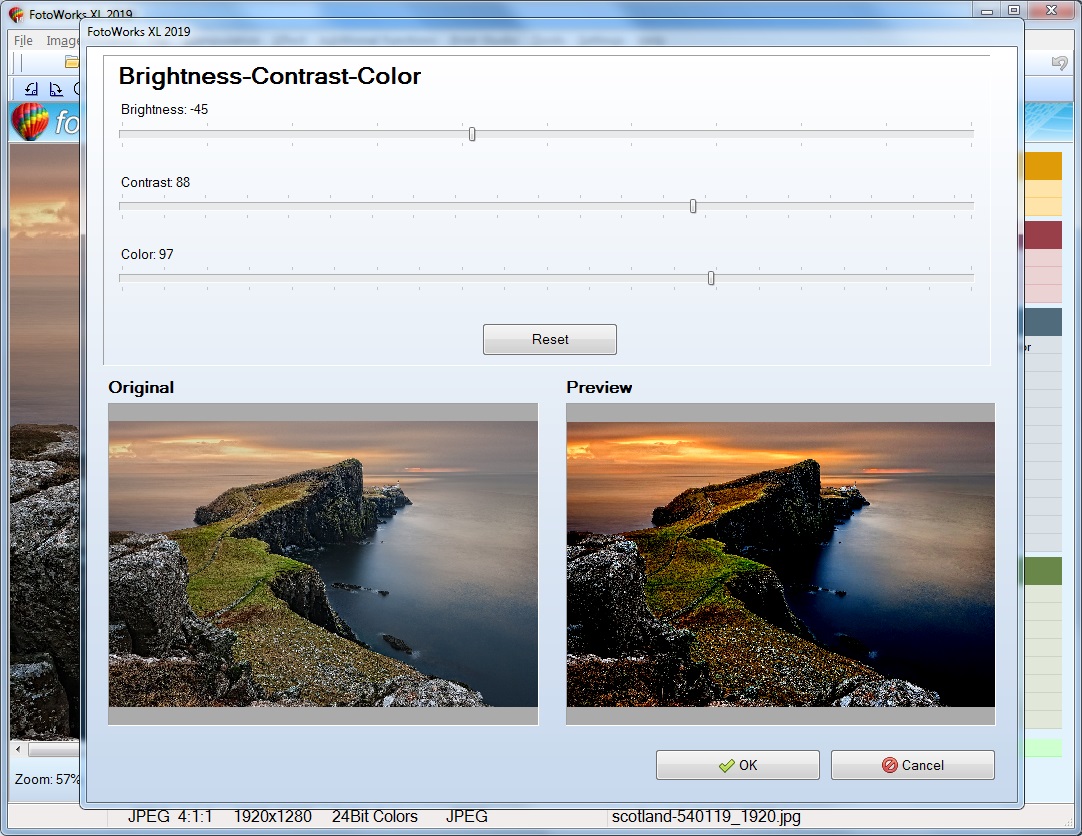
Task: Dismiss the dialog with Cancel
Action: [912, 765]
